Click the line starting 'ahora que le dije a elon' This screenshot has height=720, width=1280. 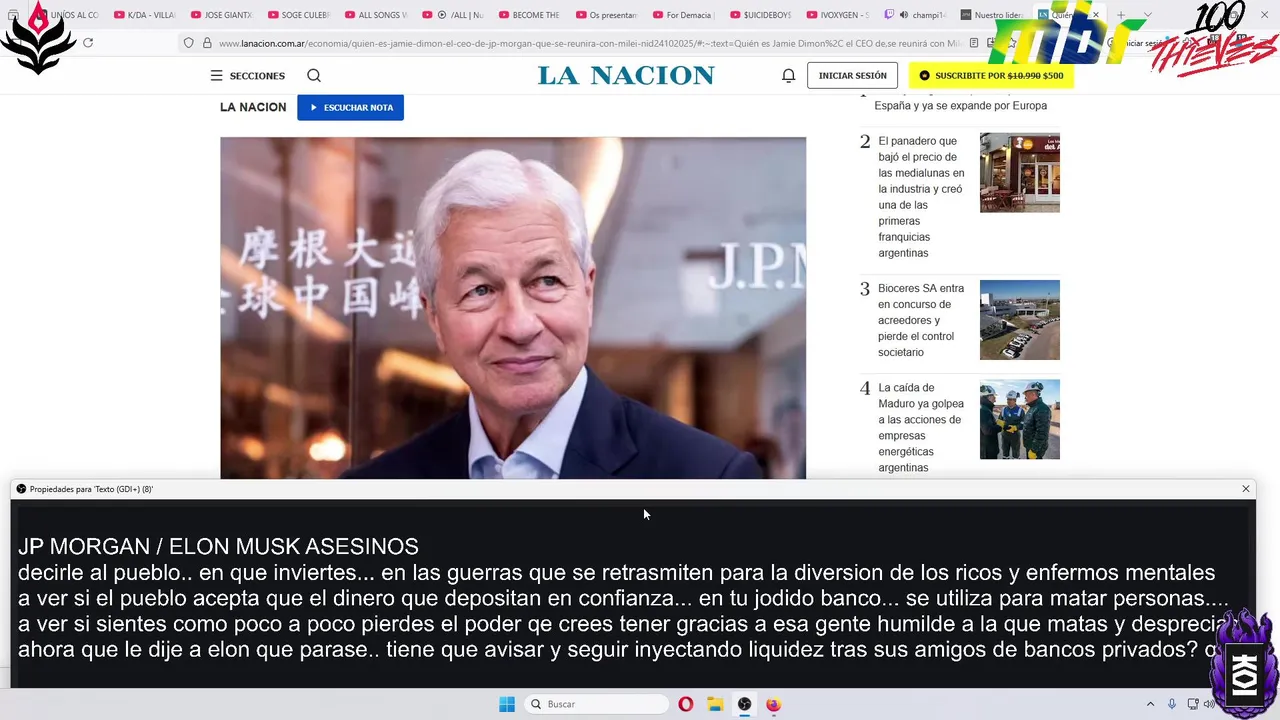click(617, 650)
